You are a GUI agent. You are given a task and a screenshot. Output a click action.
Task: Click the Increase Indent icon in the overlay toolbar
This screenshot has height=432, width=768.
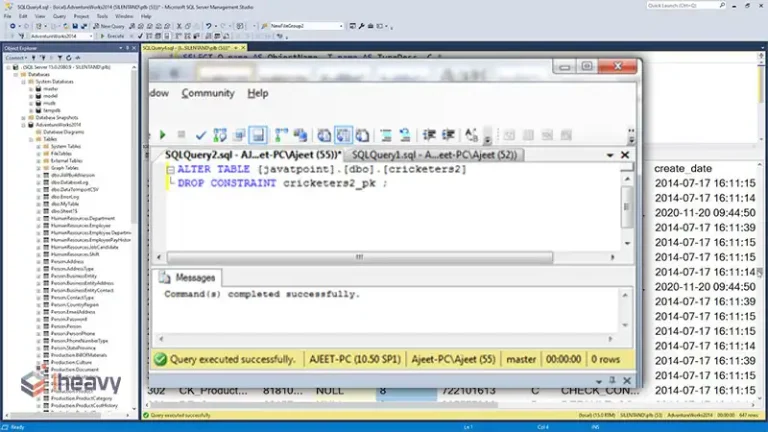click(448, 135)
